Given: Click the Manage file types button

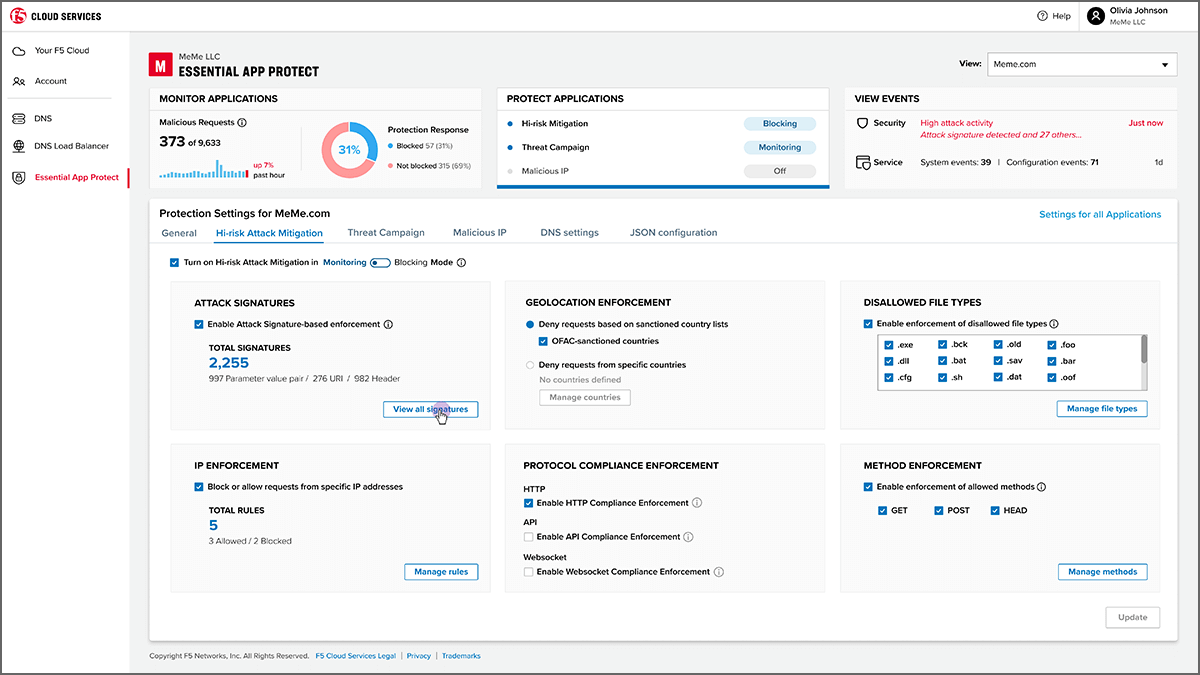Looking at the screenshot, I should point(1102,409).
